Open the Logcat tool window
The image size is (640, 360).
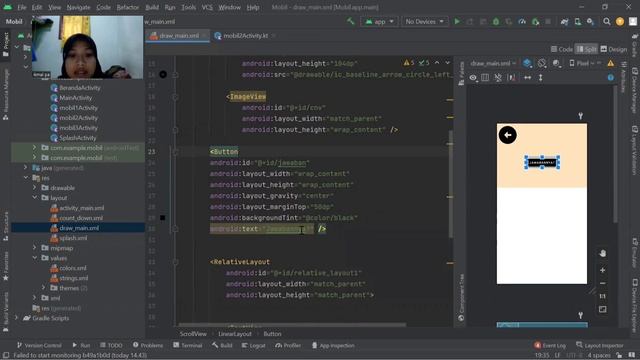click(x=253, y=345)
